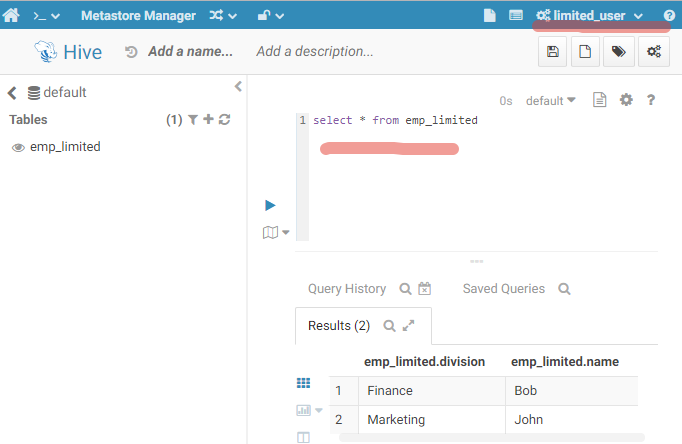Save the query using the floppy disk icon

(552, 52)
